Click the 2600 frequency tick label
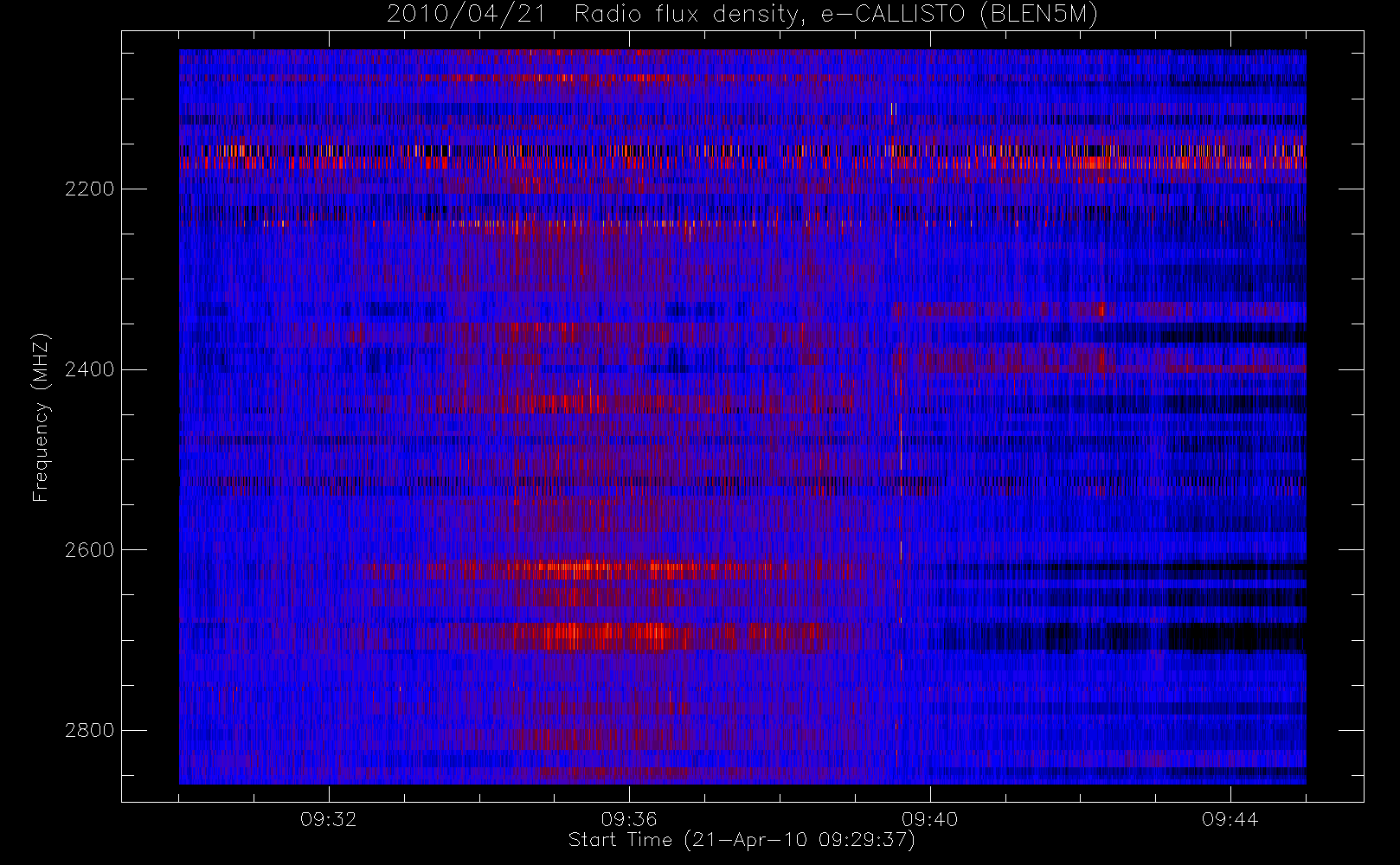 tap(89, 550)
